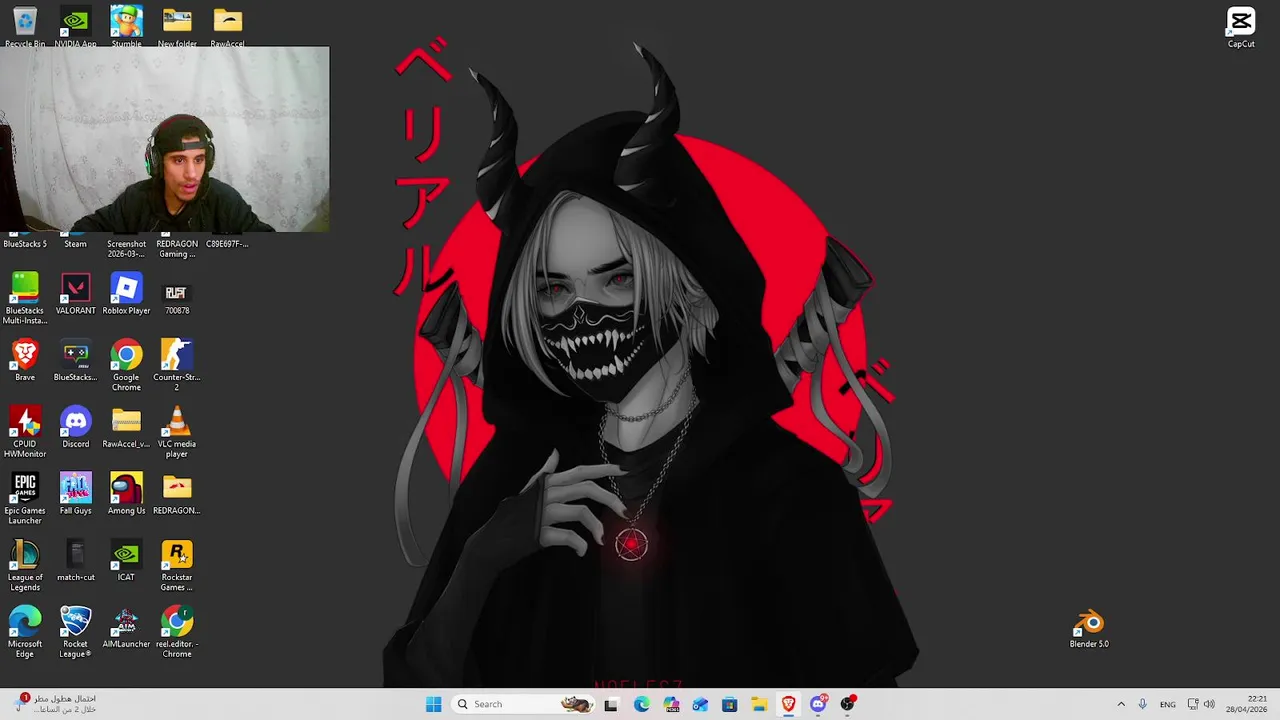Select the ICAT NVIDIA shortcut

(126, 561)
